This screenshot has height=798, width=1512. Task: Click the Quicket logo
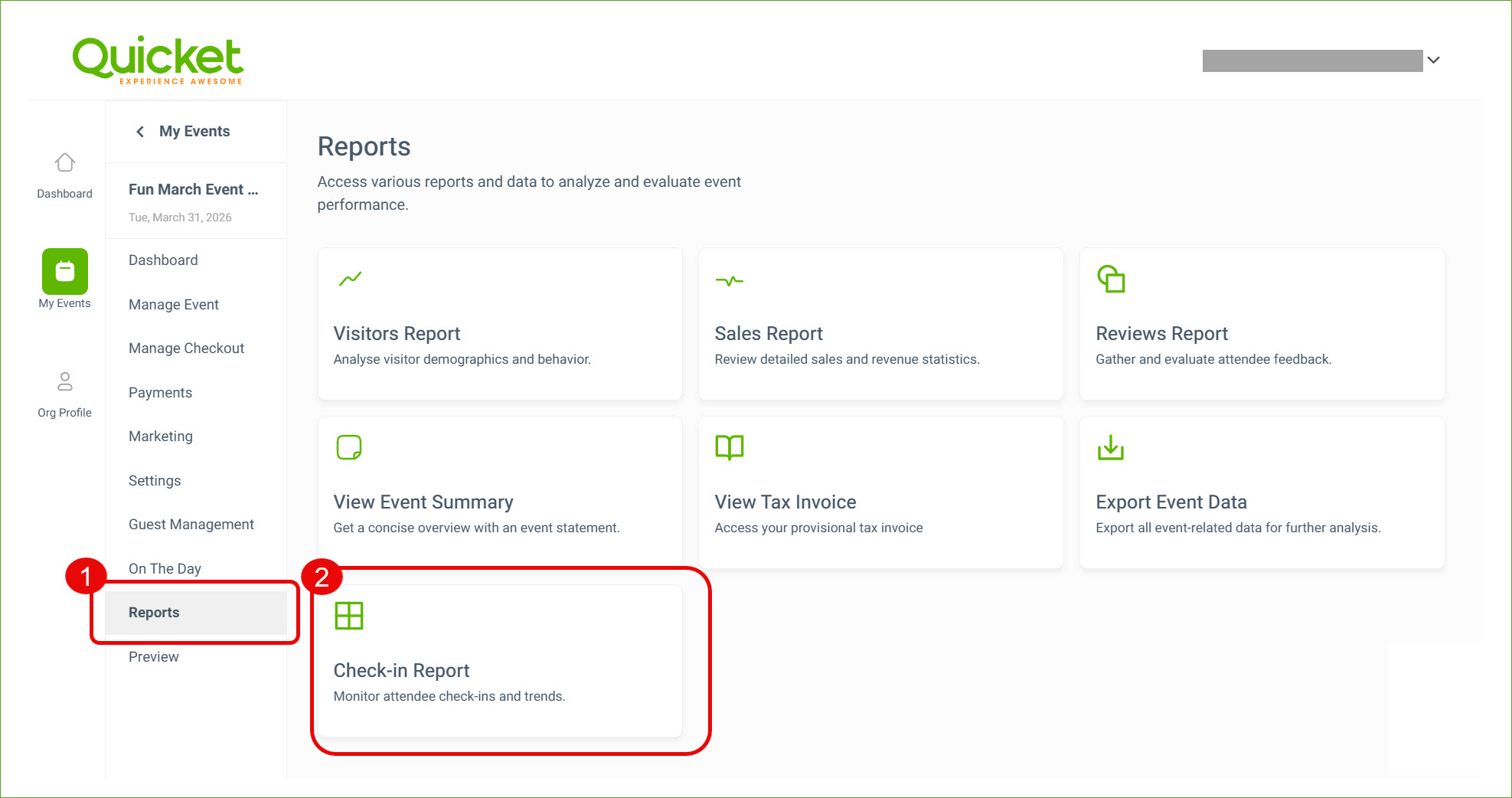(x=158, y=59)
